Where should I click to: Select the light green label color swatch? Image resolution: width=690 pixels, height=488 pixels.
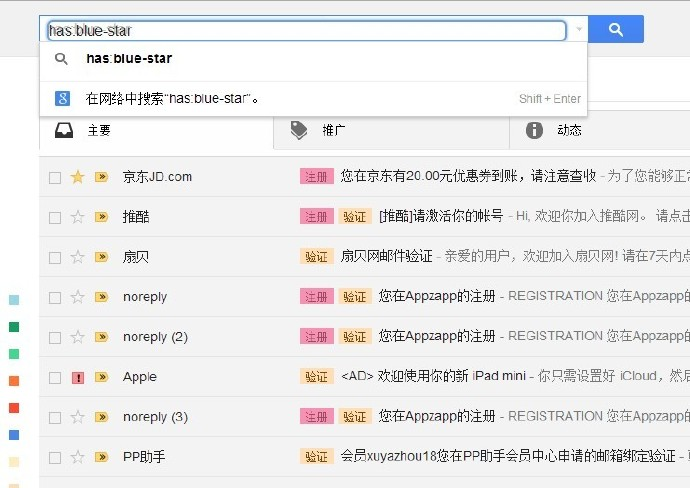[x=14, y=354]
